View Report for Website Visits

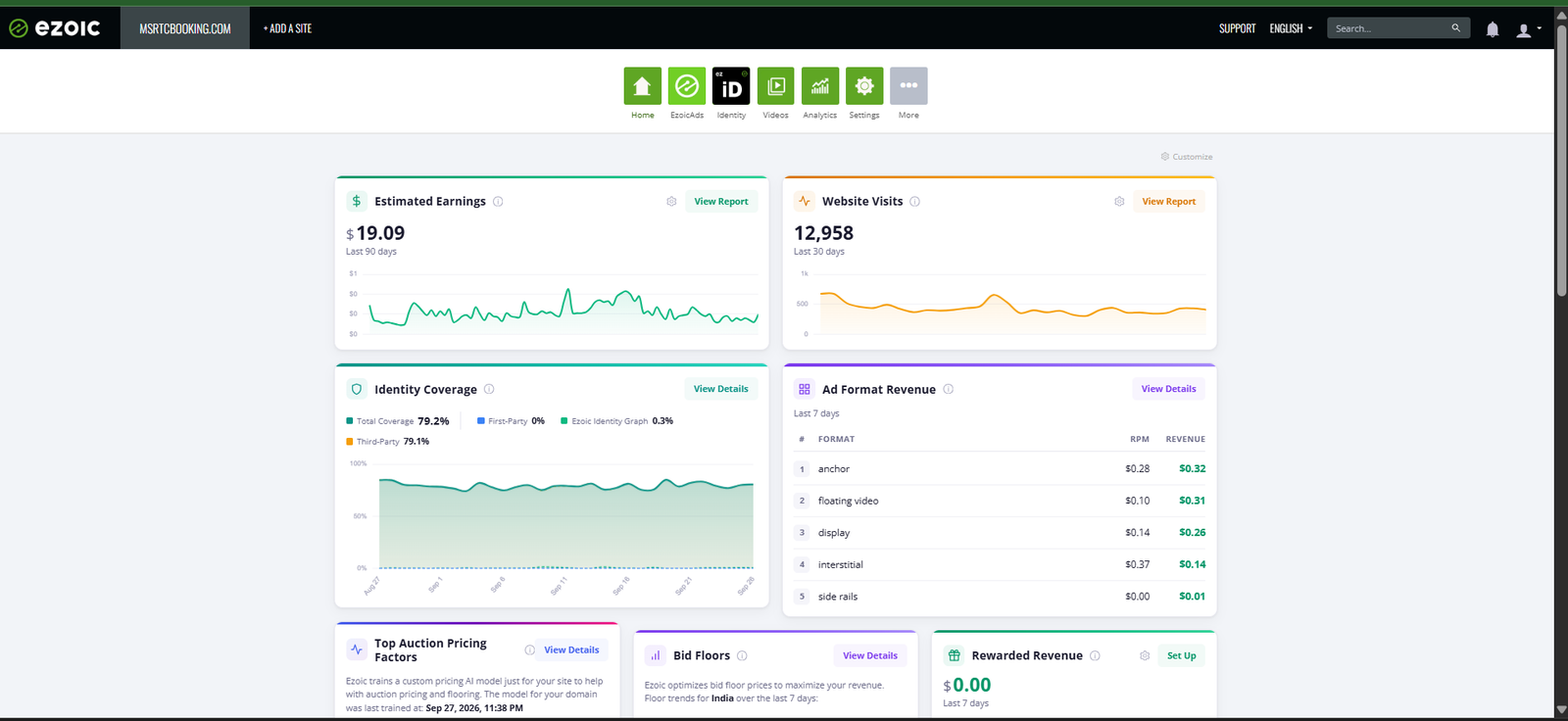(x=1169, y=202)
